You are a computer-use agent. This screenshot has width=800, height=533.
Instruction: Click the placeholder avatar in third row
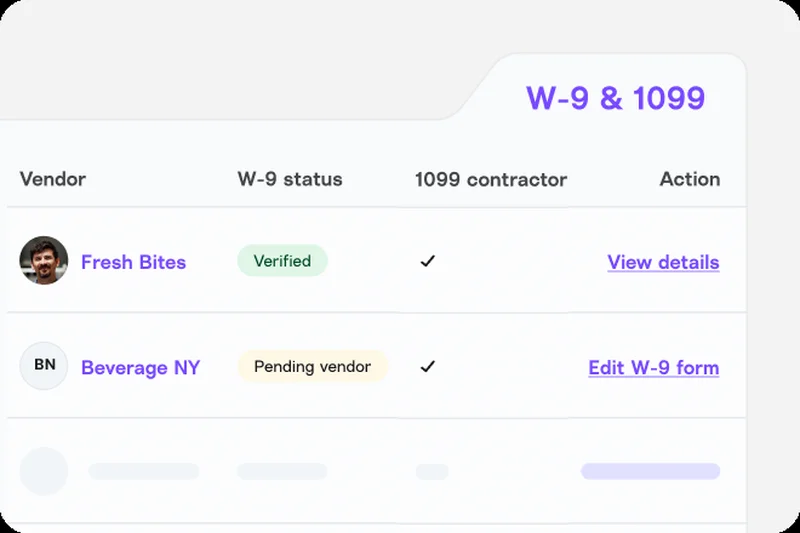click(x=44, y=471)
